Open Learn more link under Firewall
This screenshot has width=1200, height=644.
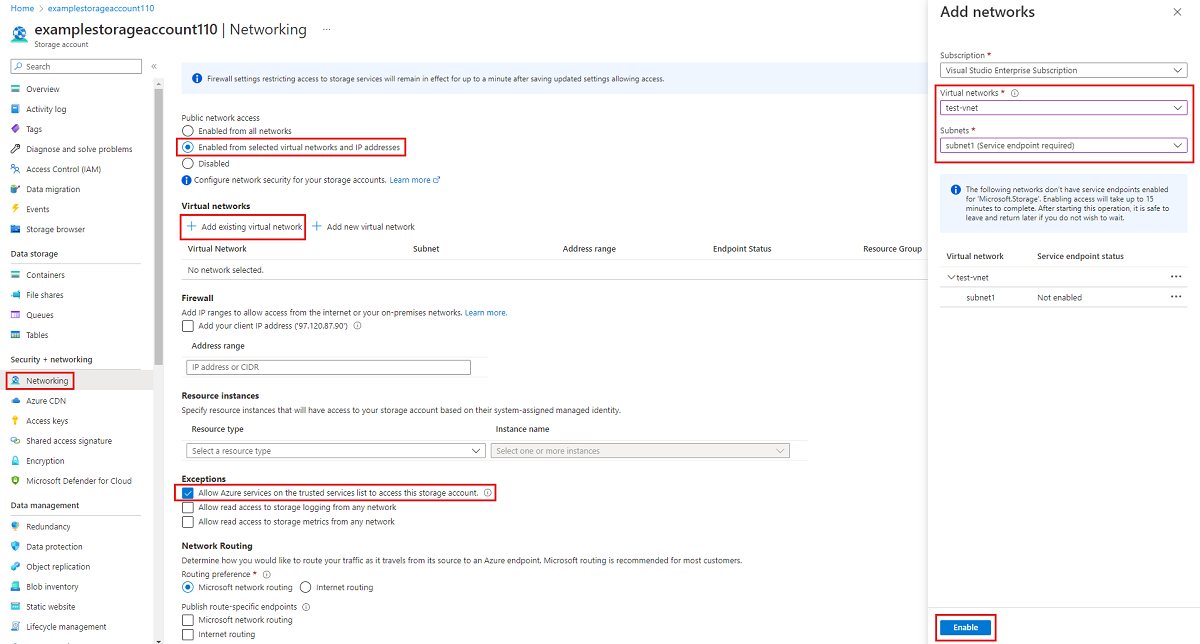click(x=486, y=313)
